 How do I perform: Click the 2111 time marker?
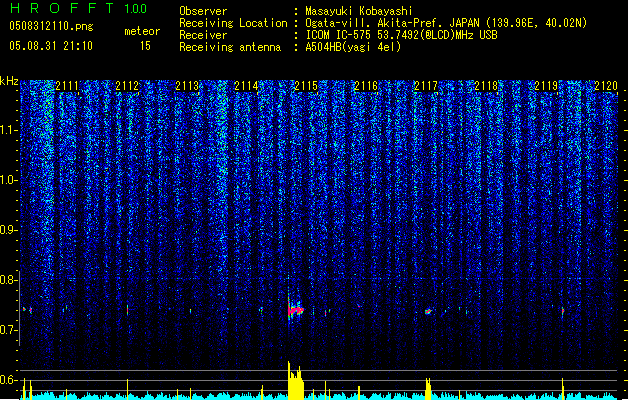click(x=67, y=86)
